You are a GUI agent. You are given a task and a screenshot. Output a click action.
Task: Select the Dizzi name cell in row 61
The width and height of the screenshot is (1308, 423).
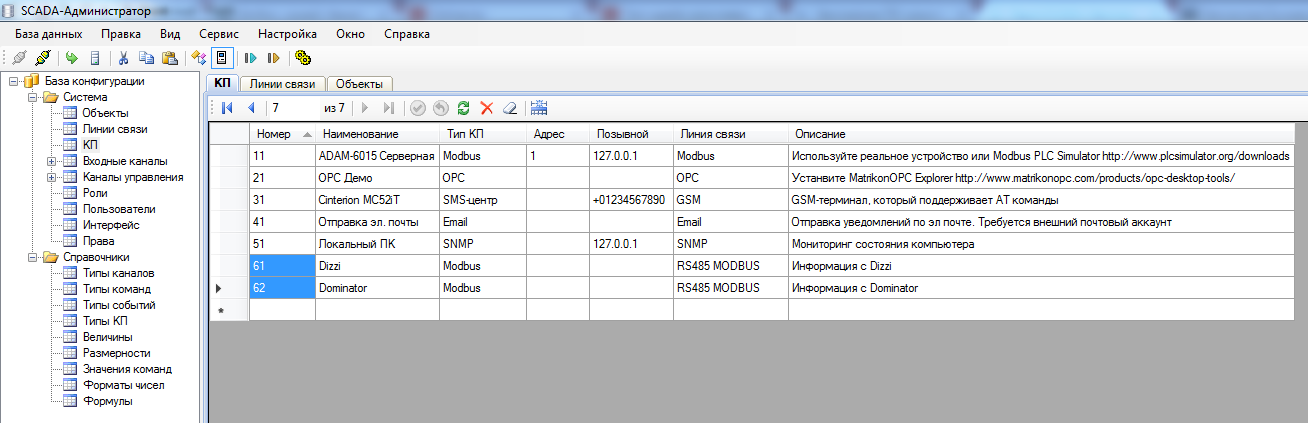tap(376, 266)
